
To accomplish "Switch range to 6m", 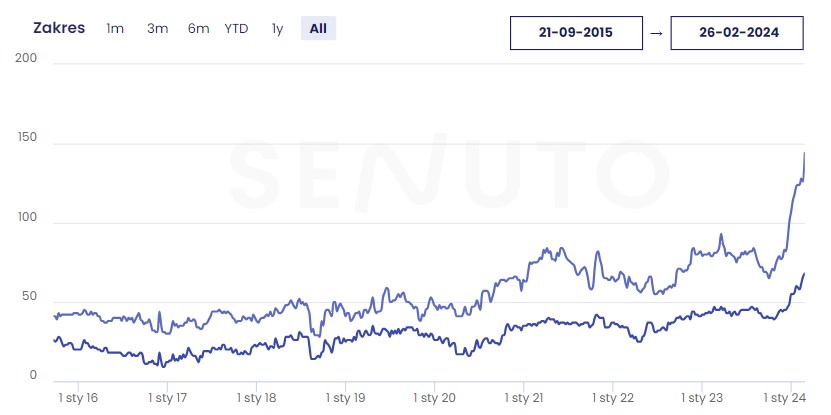I will click(x=198, y=28).
